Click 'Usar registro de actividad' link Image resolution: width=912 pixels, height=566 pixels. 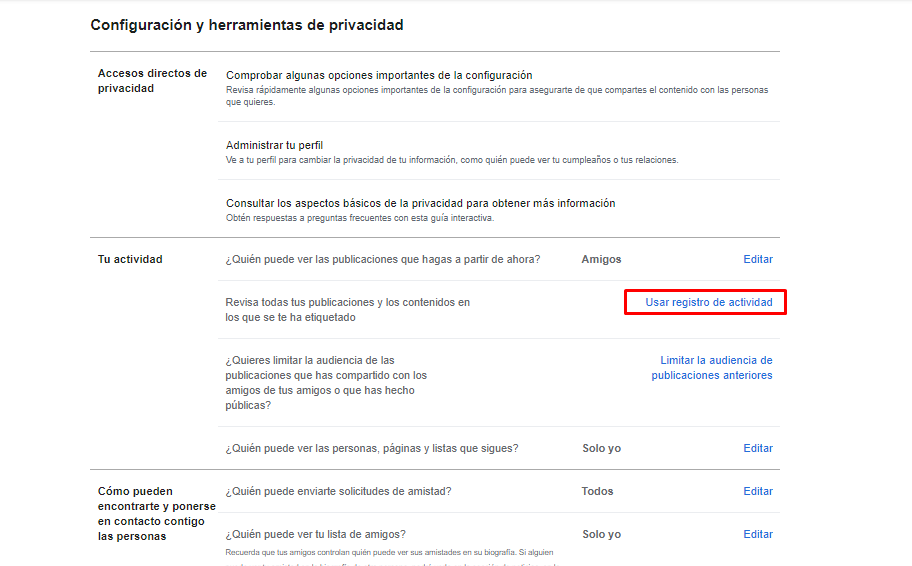pyautogui.click(x=708, y=302)
